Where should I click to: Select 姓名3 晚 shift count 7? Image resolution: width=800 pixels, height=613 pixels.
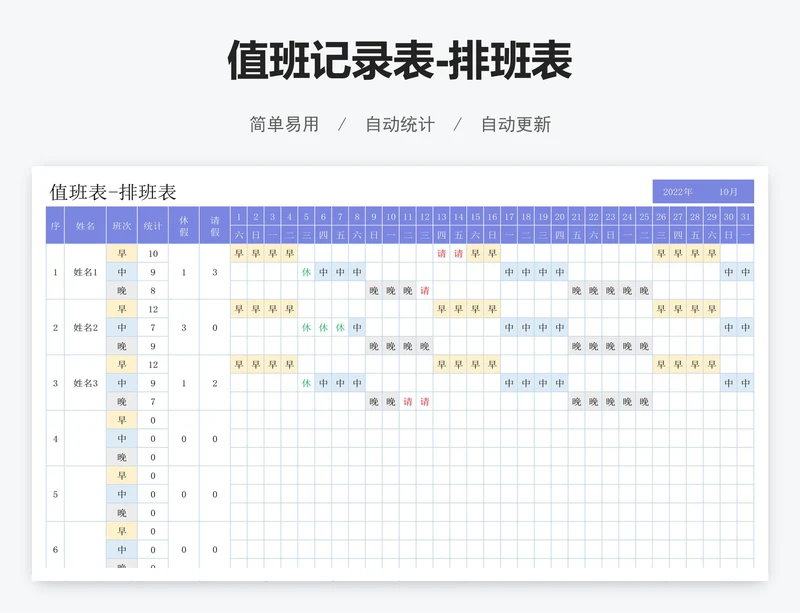(153, 402)
